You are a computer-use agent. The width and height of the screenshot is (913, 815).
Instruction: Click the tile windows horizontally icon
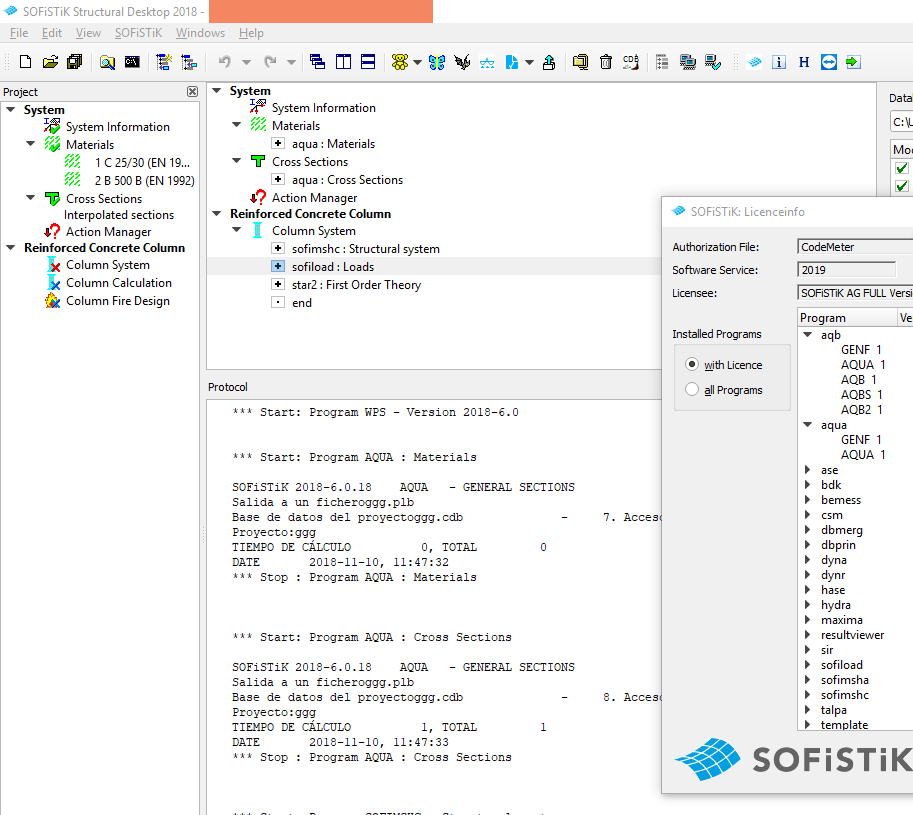368,62
